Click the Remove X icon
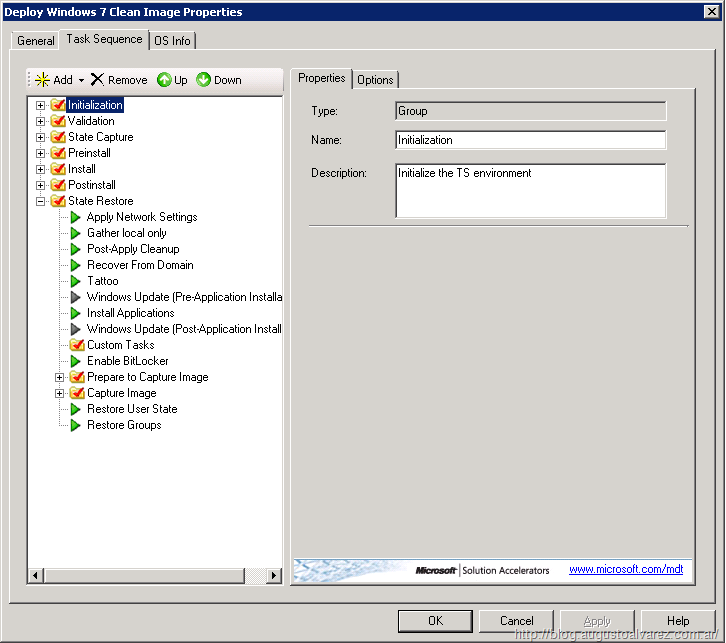 97,80
